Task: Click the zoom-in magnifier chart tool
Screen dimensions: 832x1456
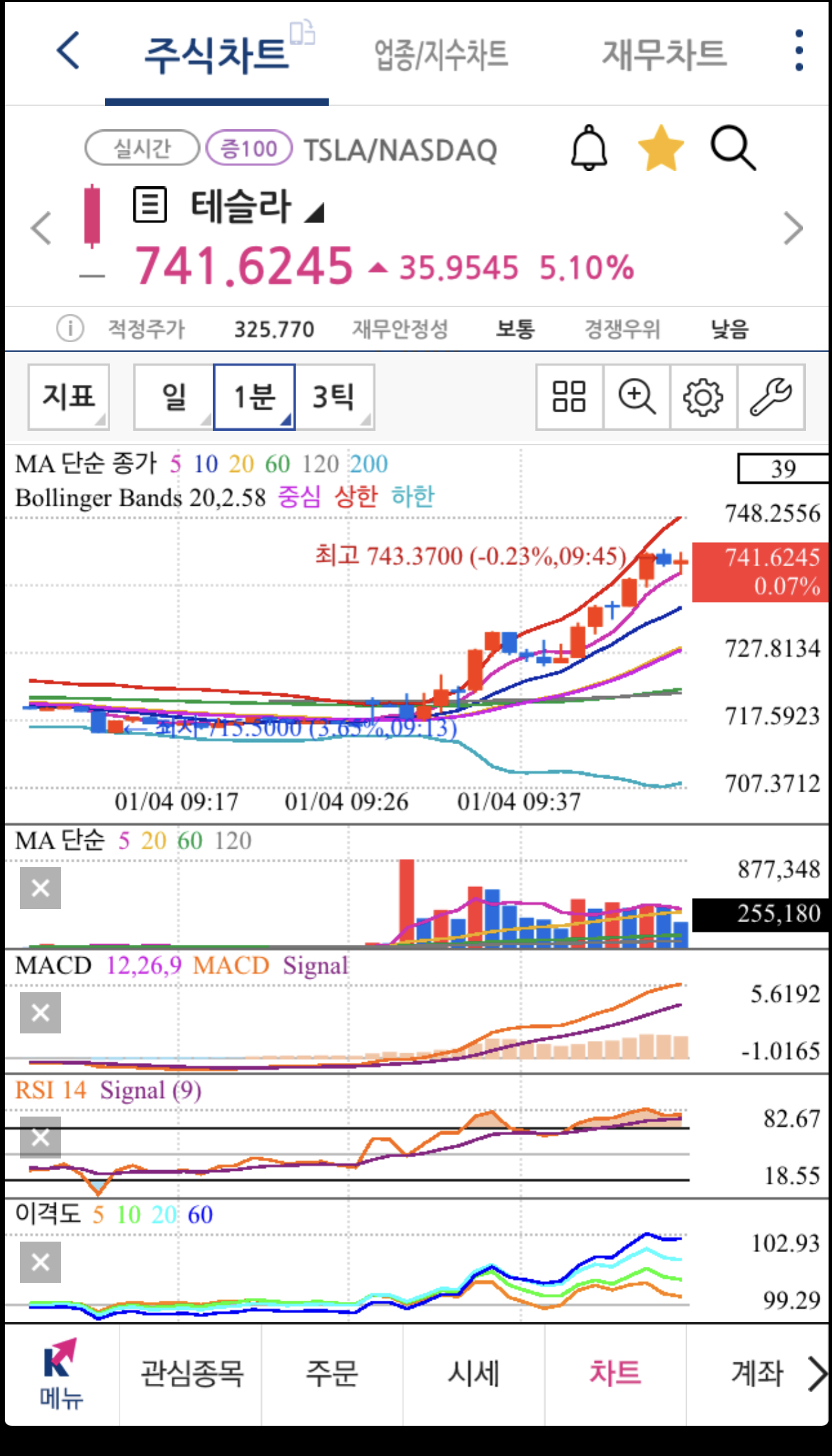Action: click(x=636, y=396)
